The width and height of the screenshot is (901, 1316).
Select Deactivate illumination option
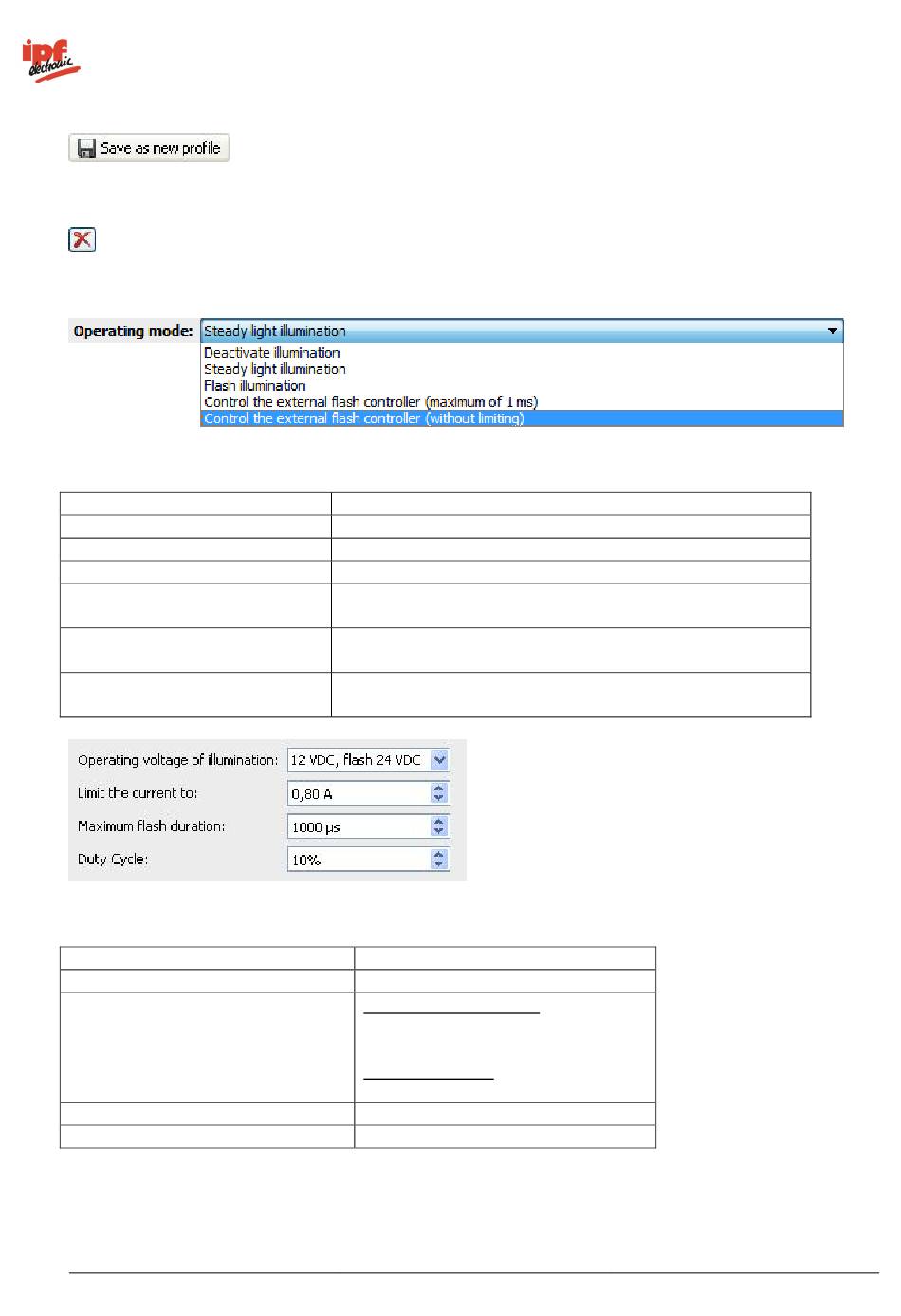(522, 353)
